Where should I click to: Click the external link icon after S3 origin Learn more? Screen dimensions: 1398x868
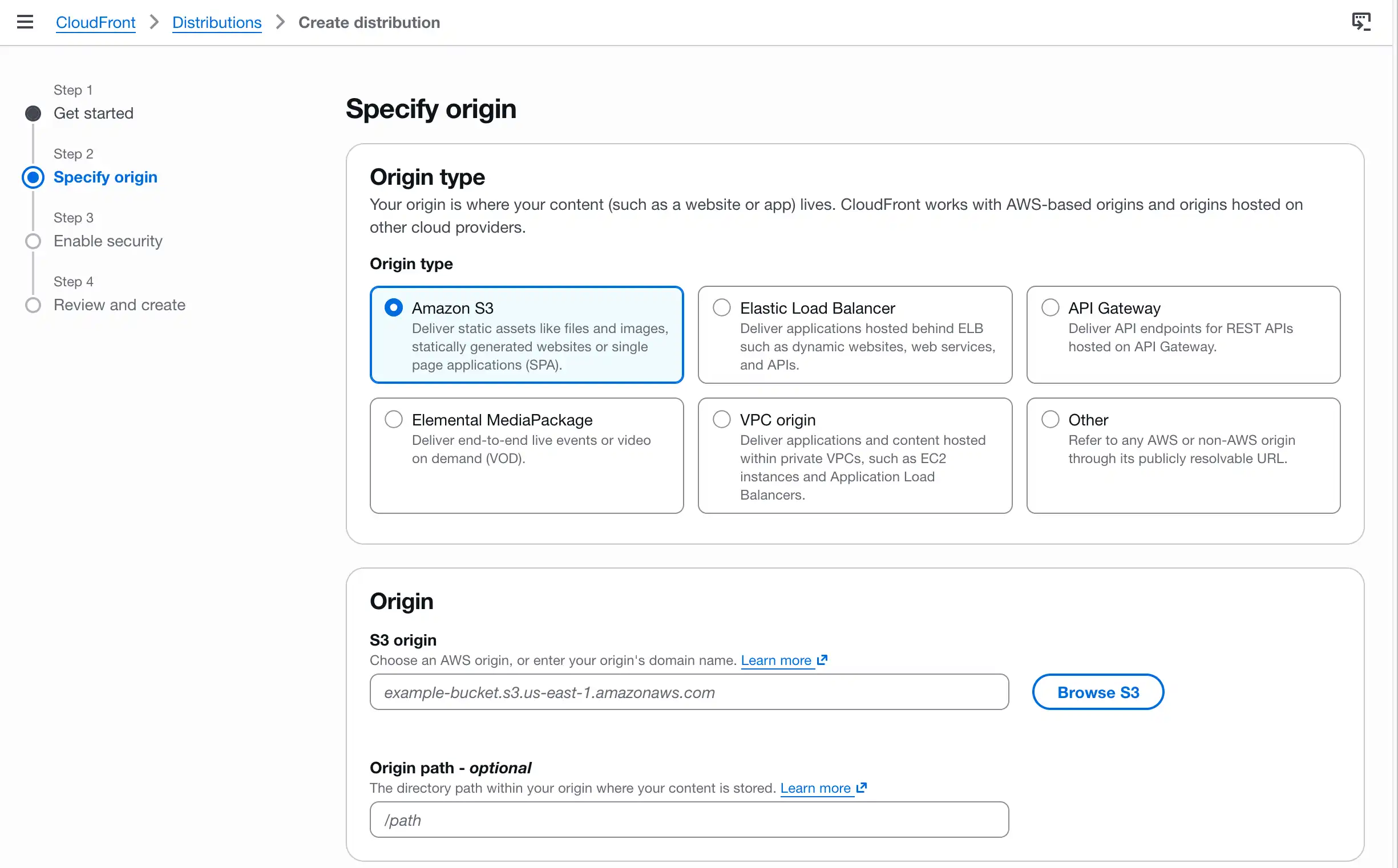822,660
